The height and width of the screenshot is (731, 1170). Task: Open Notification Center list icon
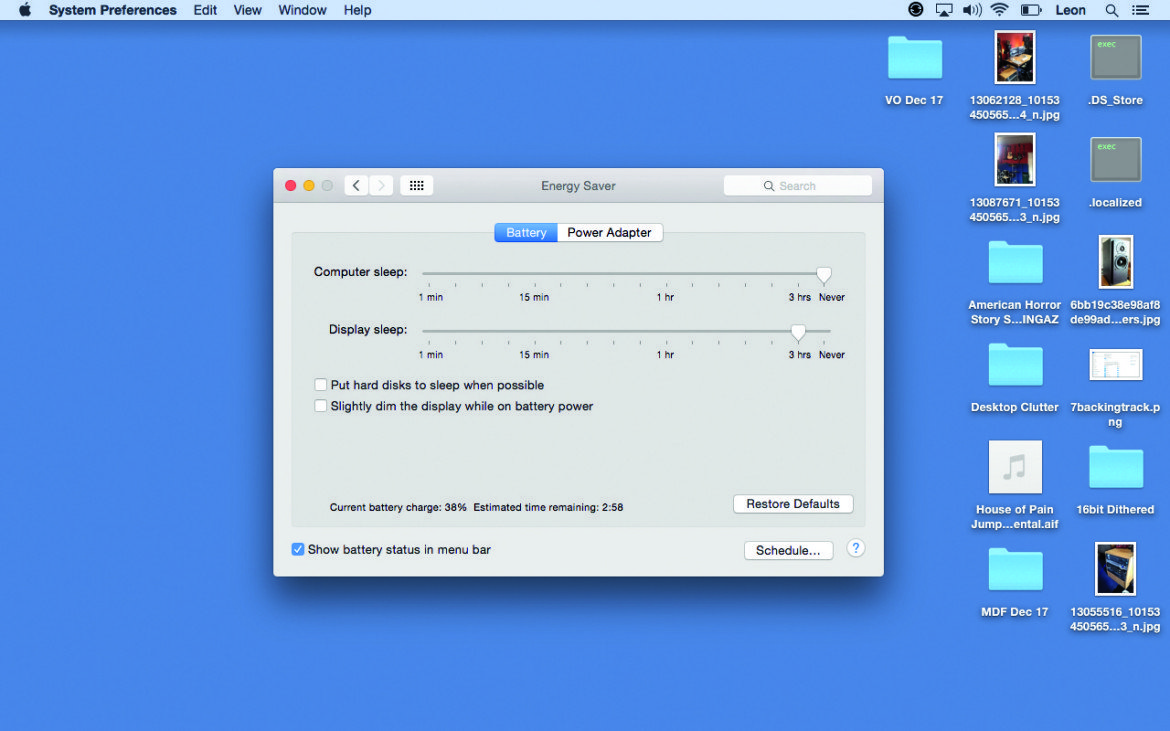[x=1140, y=10]
